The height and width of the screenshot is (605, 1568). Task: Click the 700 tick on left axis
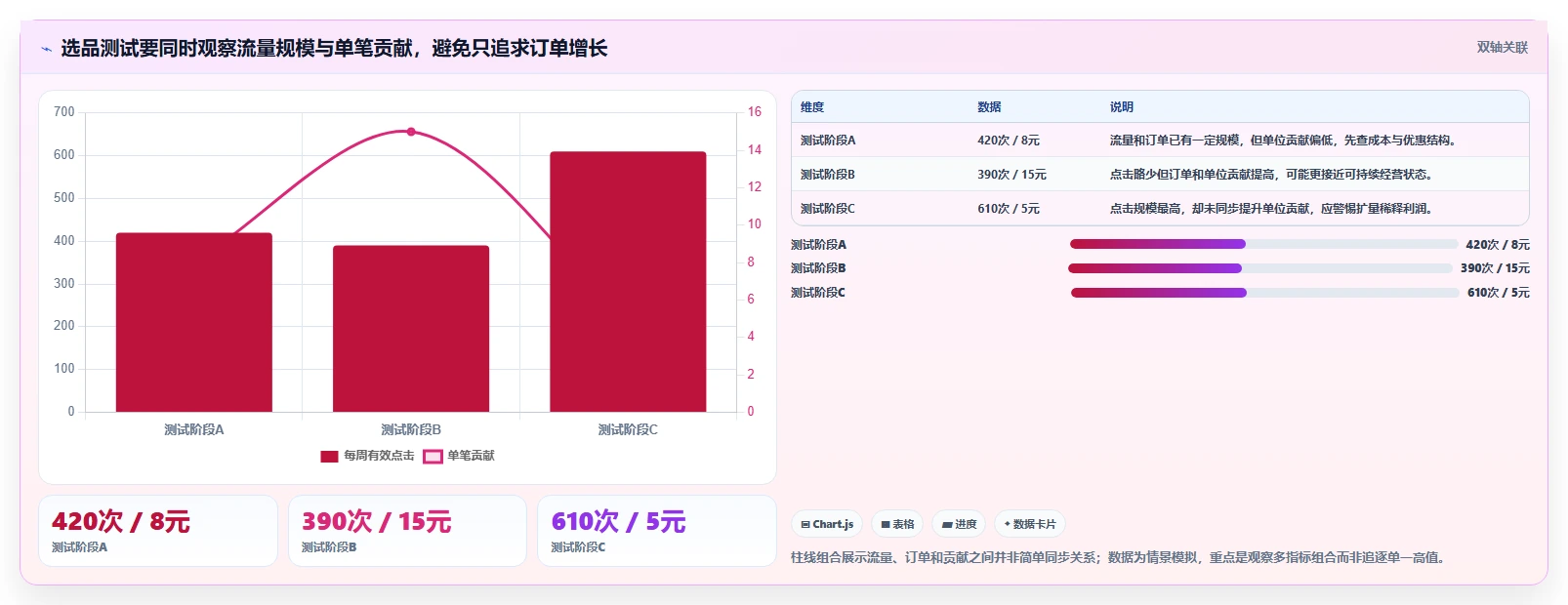coord(64,112)
